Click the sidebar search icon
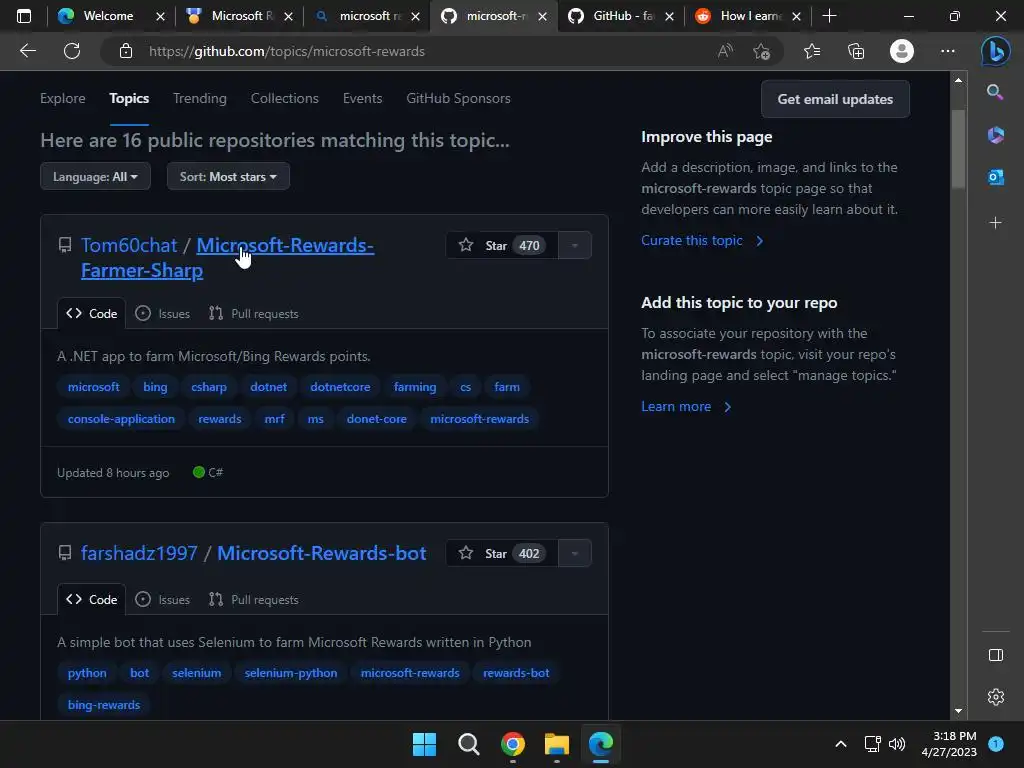The image size is (1024, 768). 995,92
